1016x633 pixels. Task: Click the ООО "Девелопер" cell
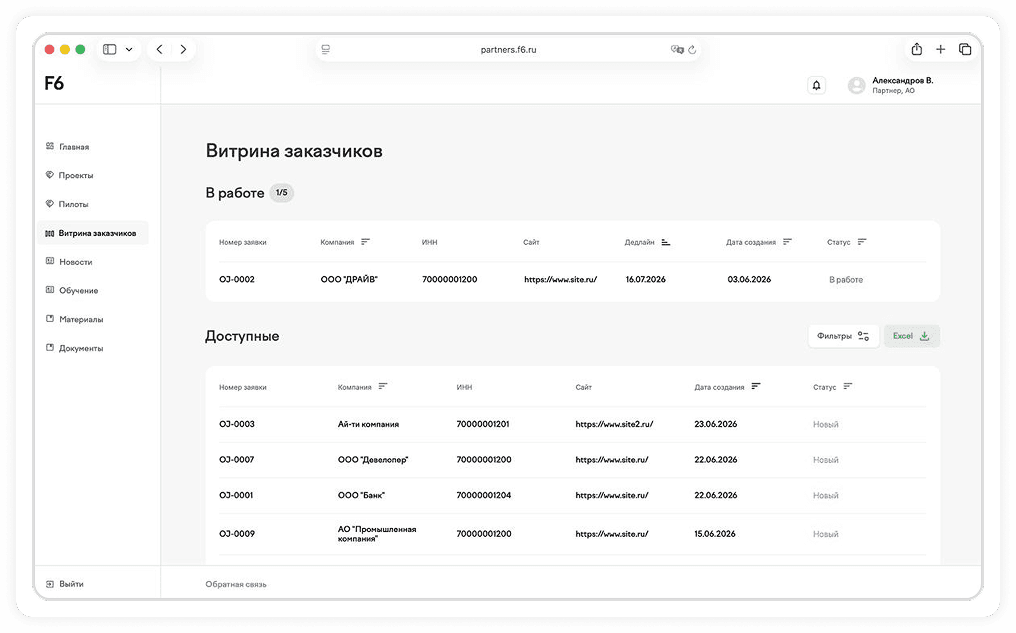coord(373,459)
